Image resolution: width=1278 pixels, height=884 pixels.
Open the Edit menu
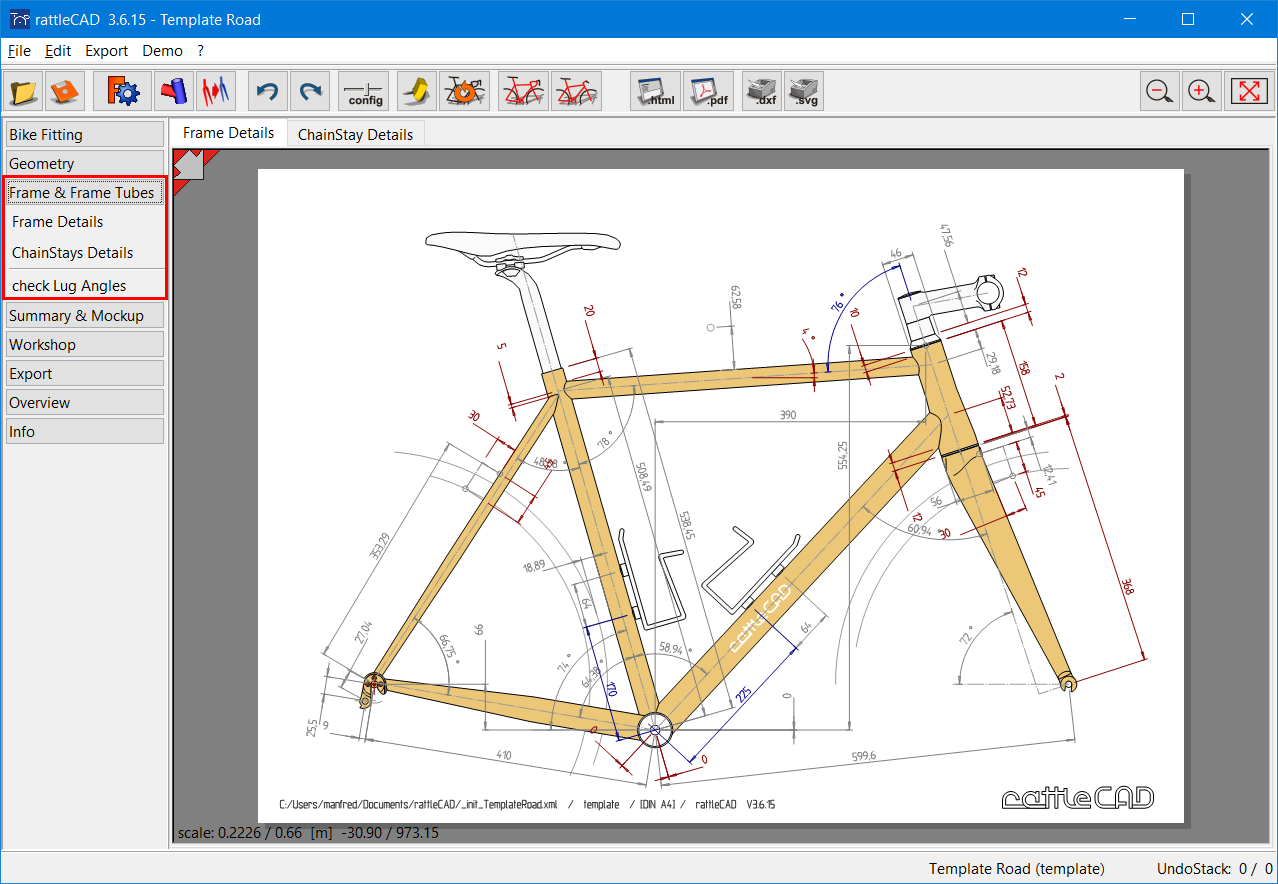tap(58, 51)
